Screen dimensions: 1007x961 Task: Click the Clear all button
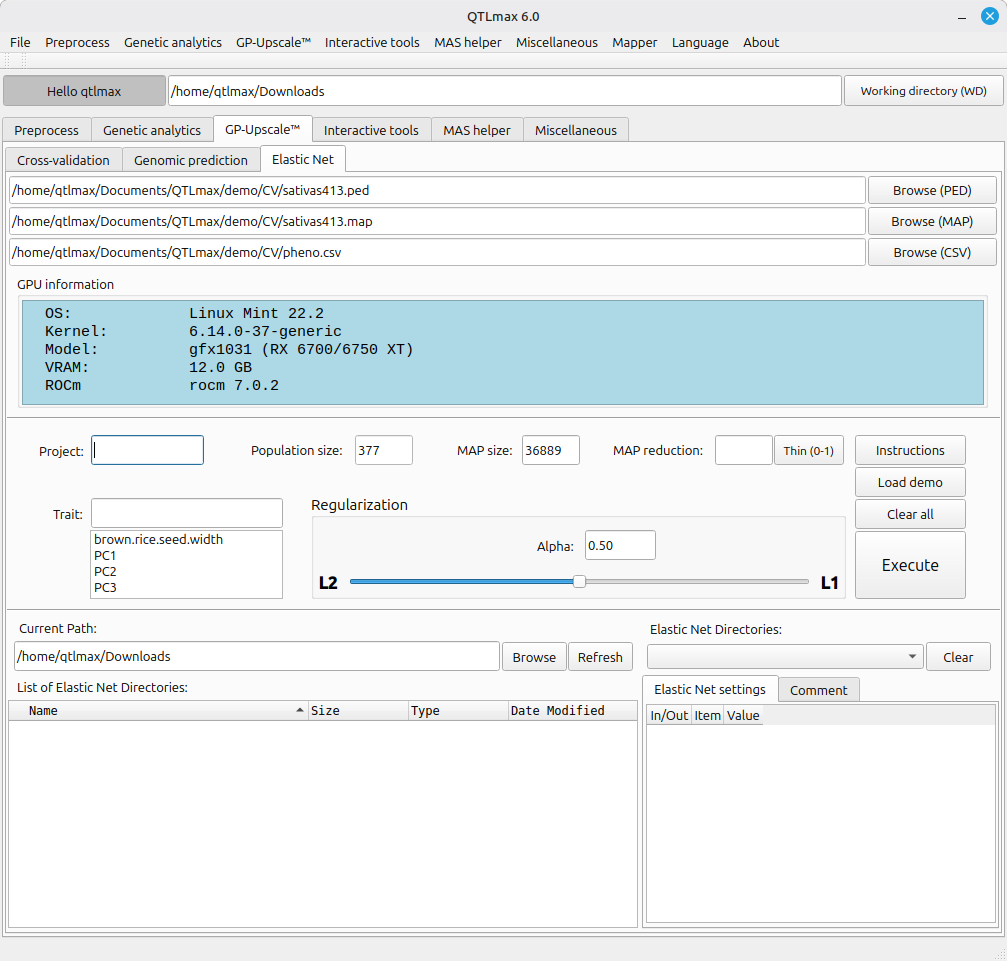tap(909, 514)
